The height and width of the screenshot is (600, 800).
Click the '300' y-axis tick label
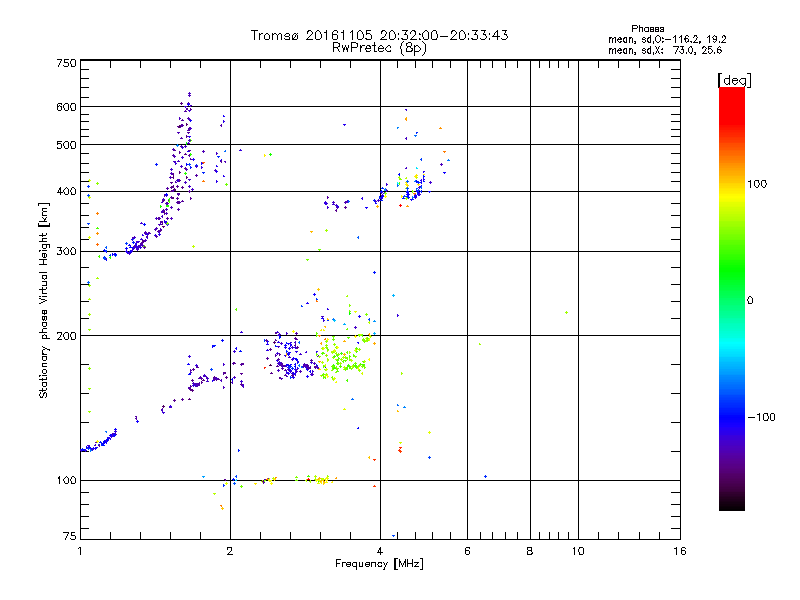(66, 252)
